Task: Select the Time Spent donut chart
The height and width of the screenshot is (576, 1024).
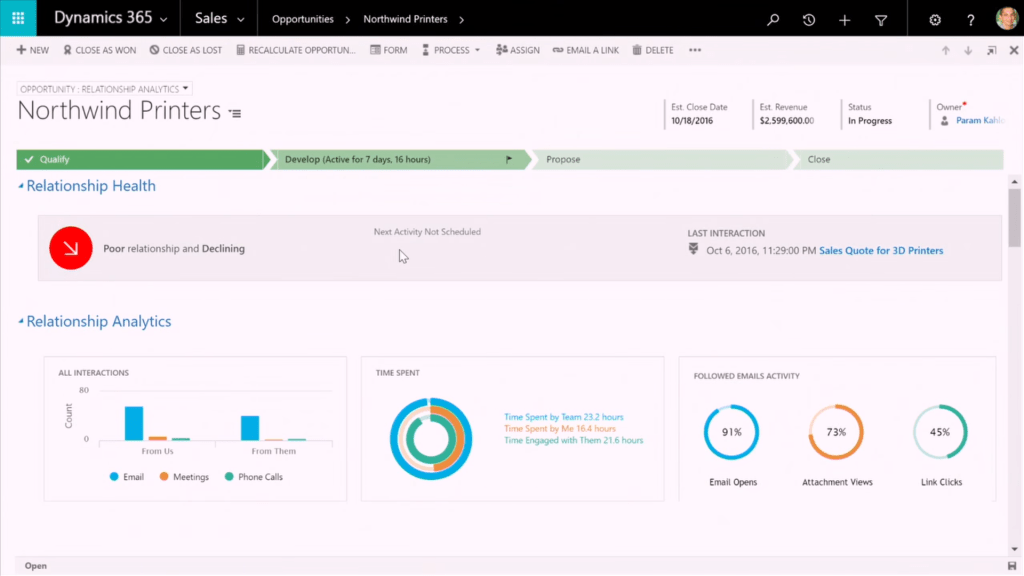Action: tap(431, 437)
